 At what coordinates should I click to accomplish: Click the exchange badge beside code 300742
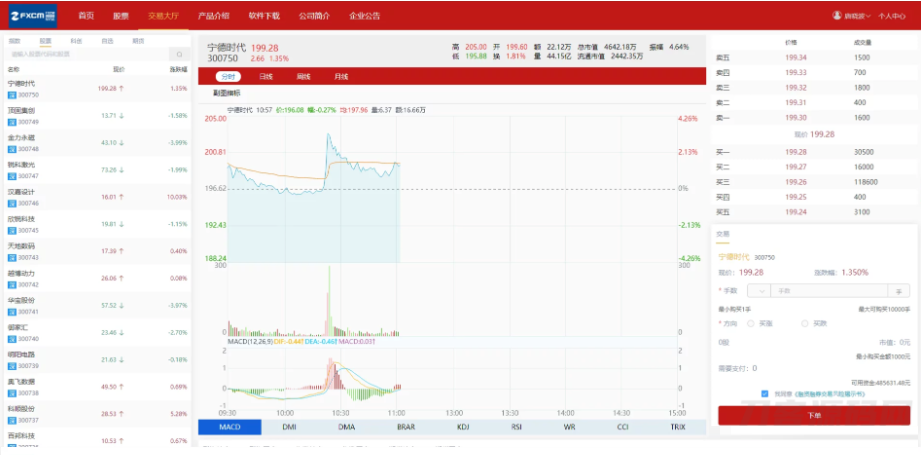click(12, 285)
